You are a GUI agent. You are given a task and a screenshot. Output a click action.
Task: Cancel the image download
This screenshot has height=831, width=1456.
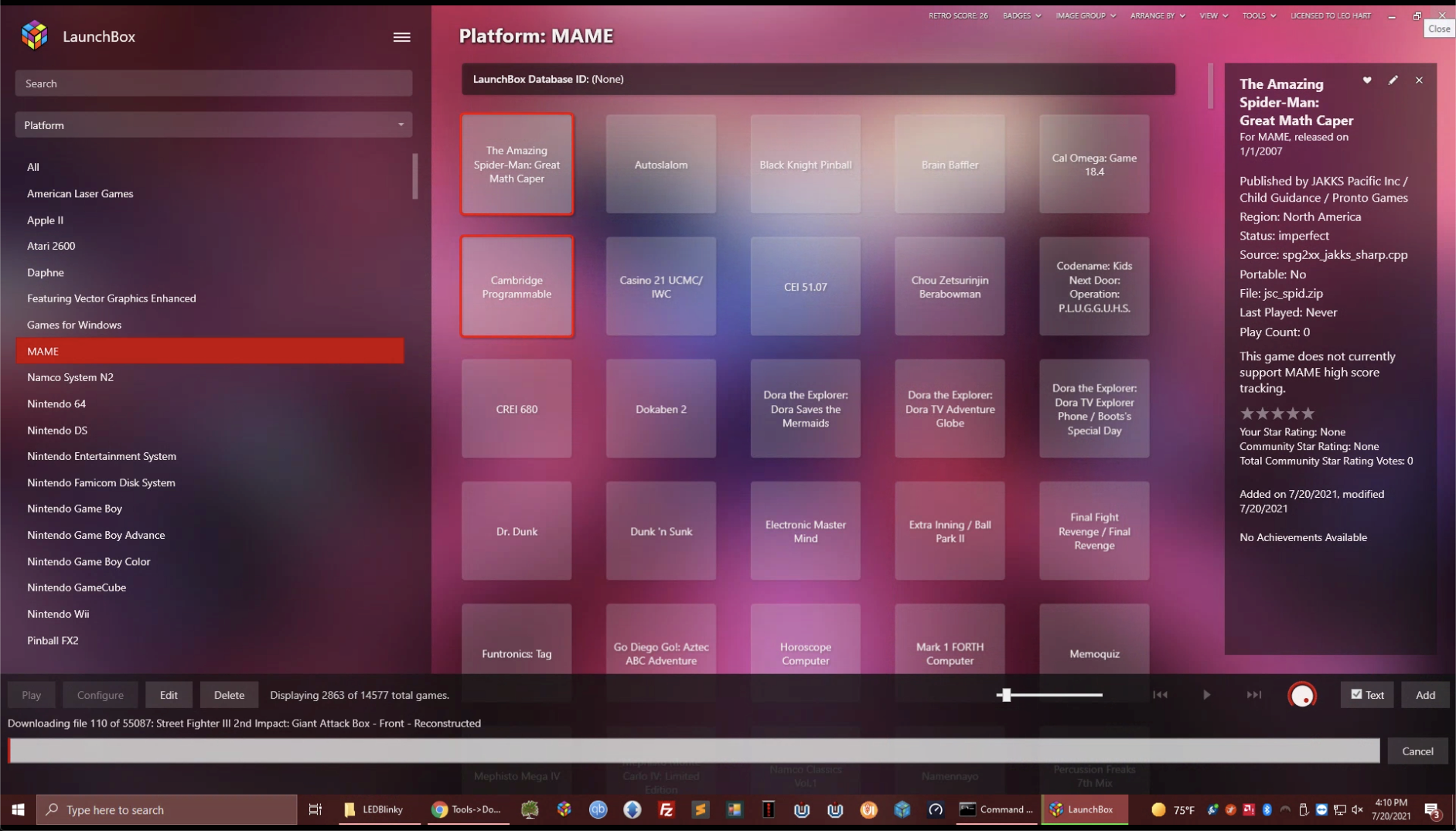[x=1417, y=751]
